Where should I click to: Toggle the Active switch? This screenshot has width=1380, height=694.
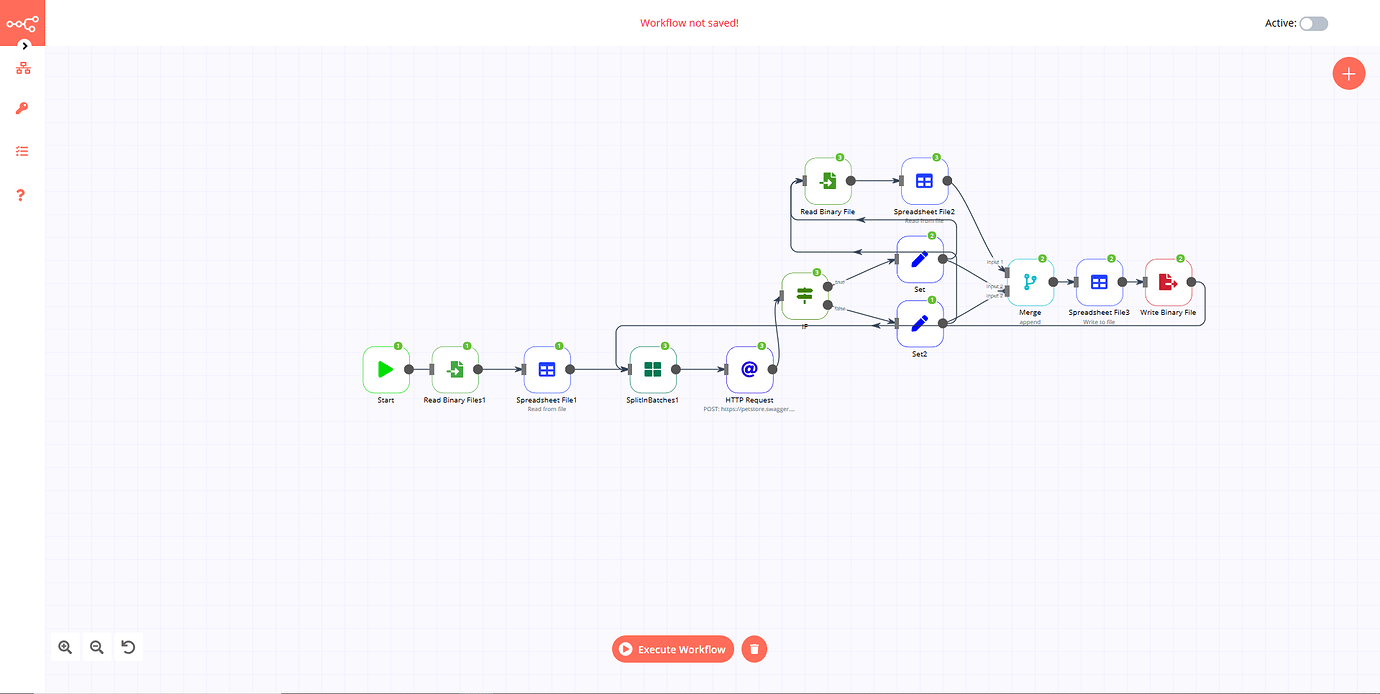coord(1314,22)
